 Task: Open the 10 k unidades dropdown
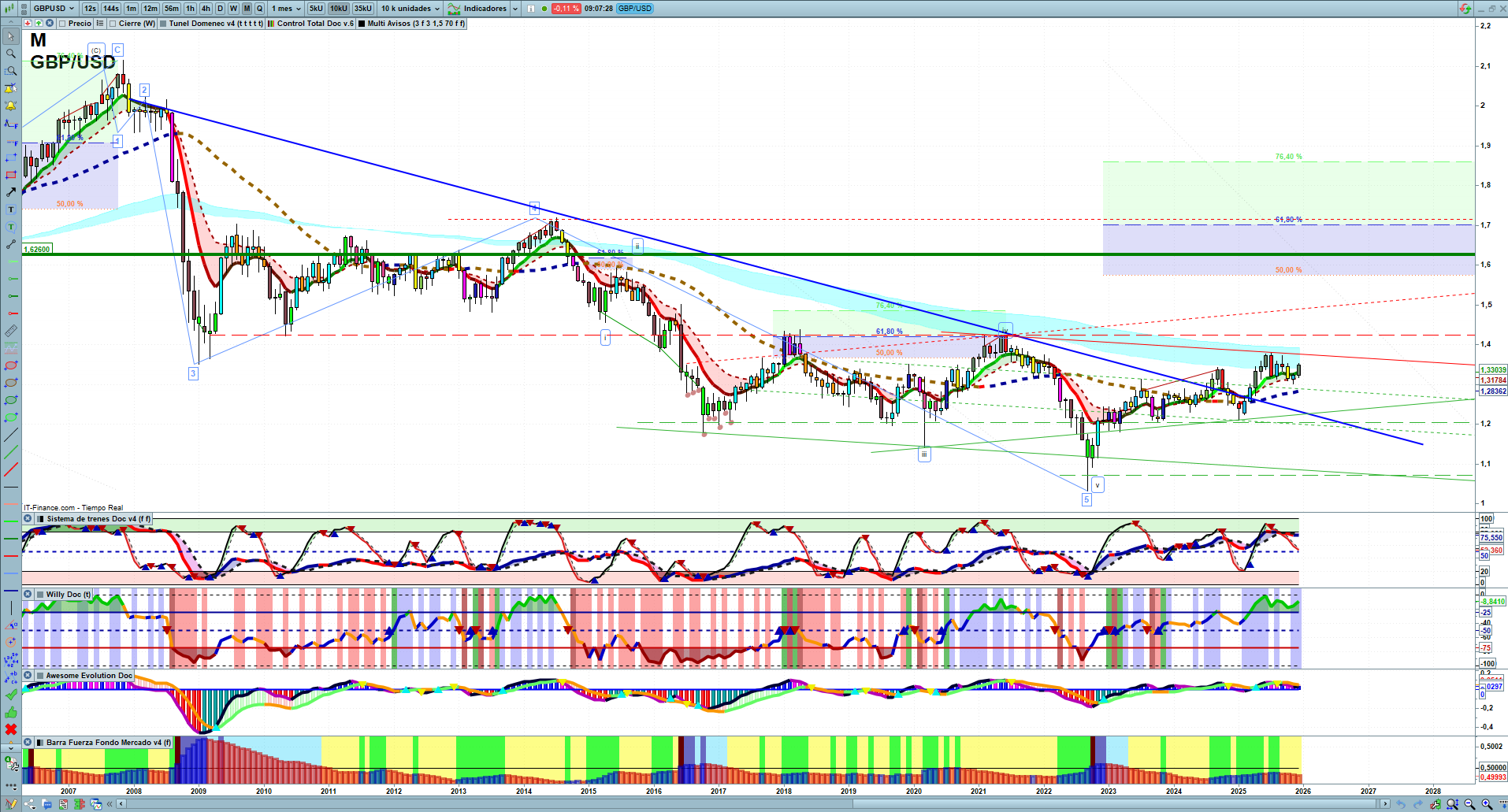pos(410,9)
